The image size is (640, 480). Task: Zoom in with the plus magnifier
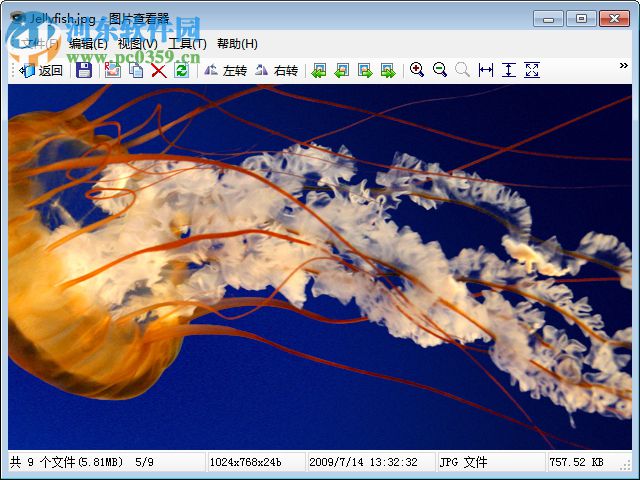pos(417,70)
